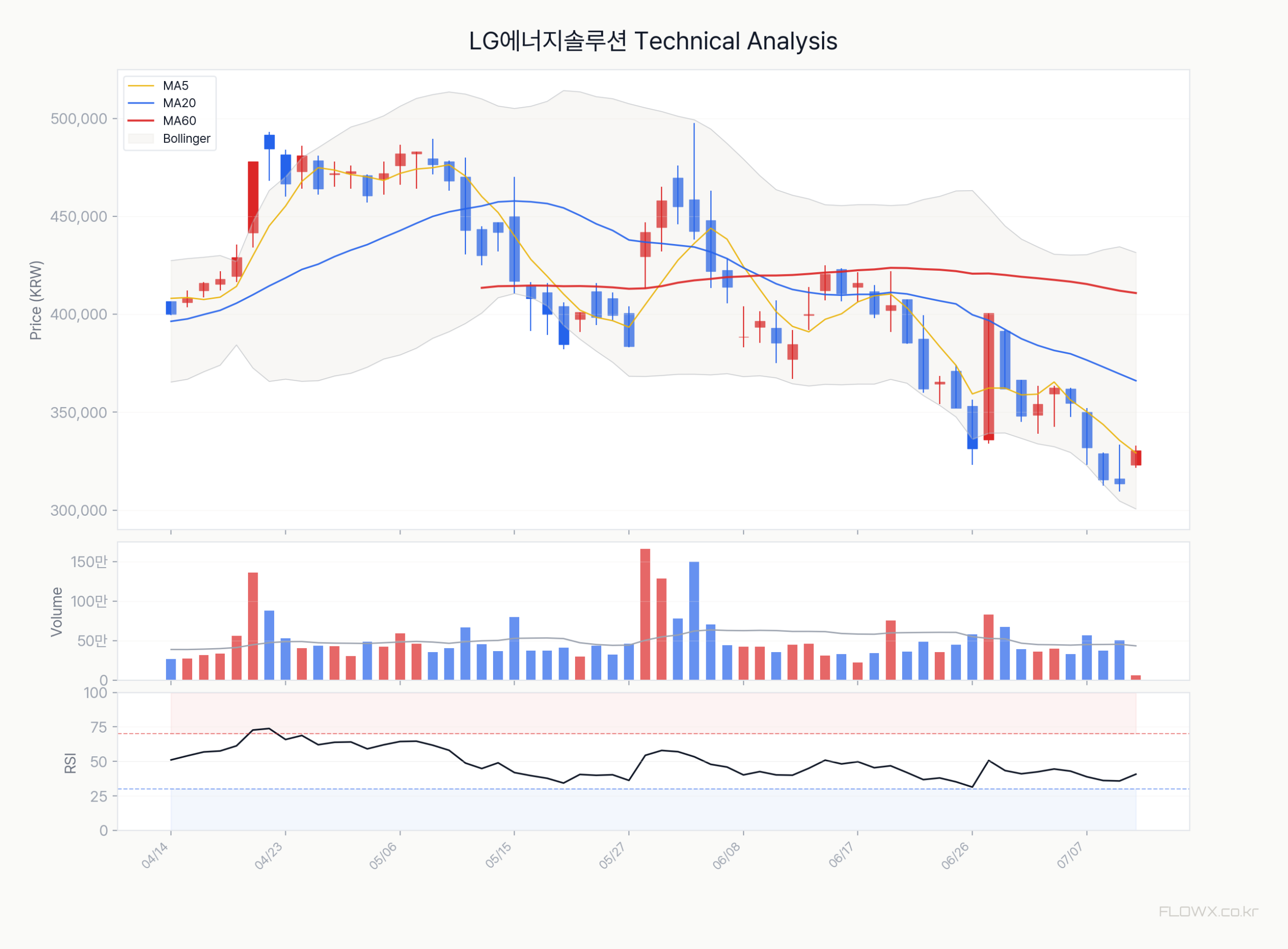Click the 400,000 price tick label
The height and width of the screenshot is (949, 1288).
[x=78, y=315]
